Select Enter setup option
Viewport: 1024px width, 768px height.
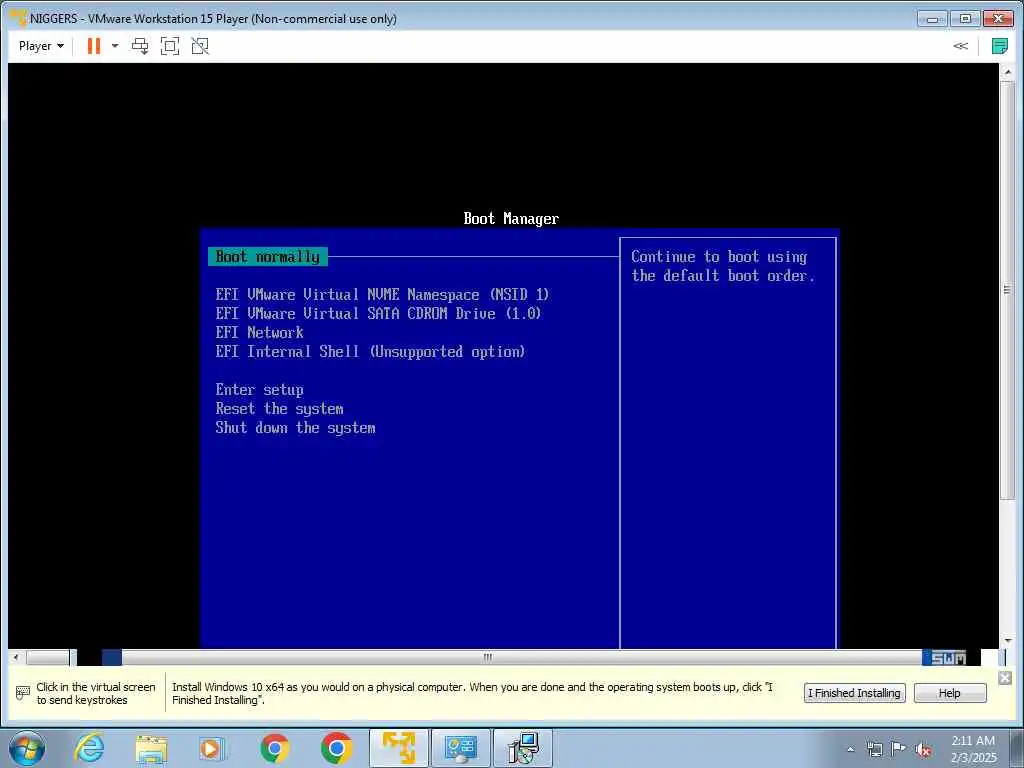[x=259, y=390]
